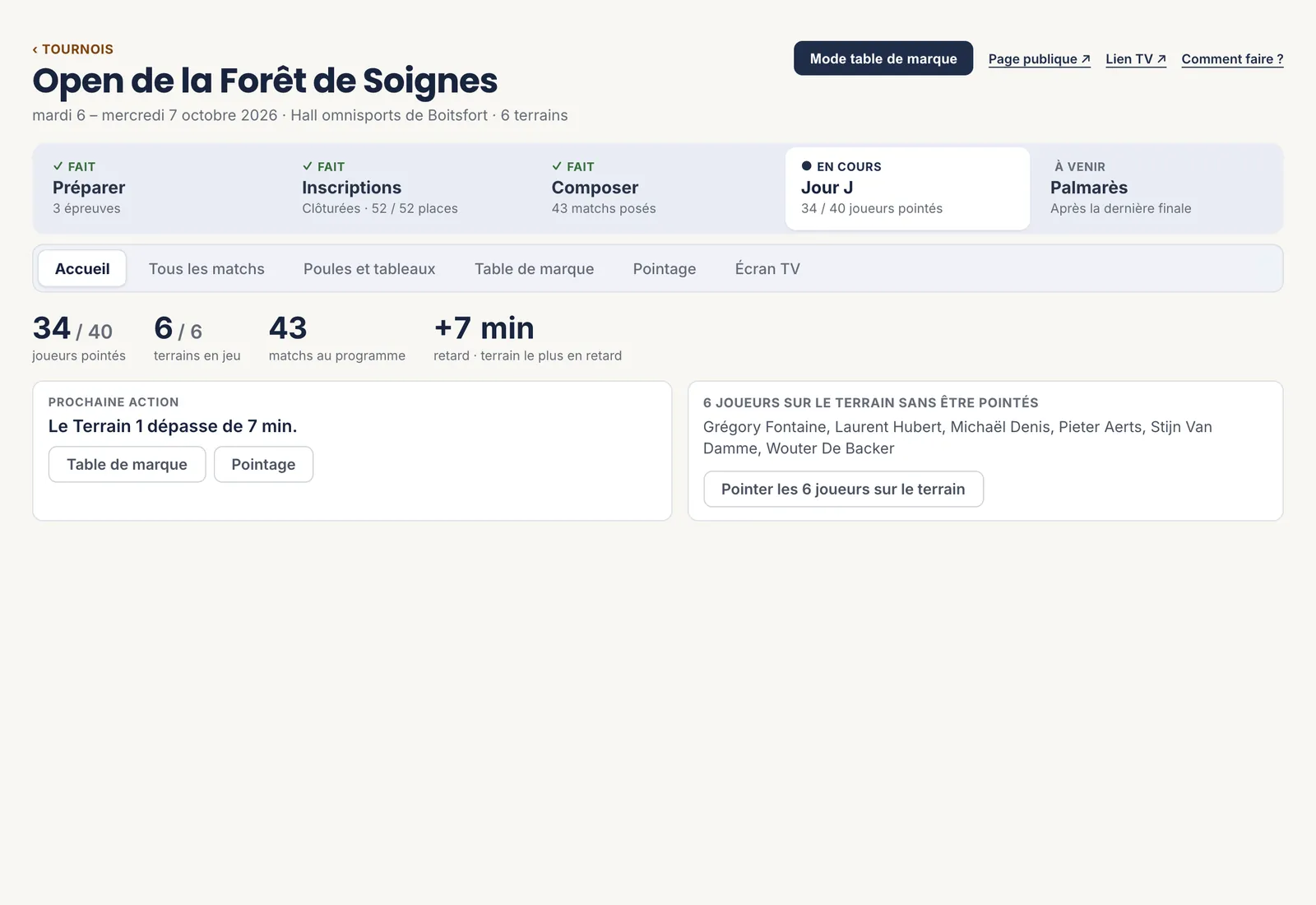Click the 43 matchs au programme stat
This screenshot has width=1316, height=905.
click(x=336, y=338)
